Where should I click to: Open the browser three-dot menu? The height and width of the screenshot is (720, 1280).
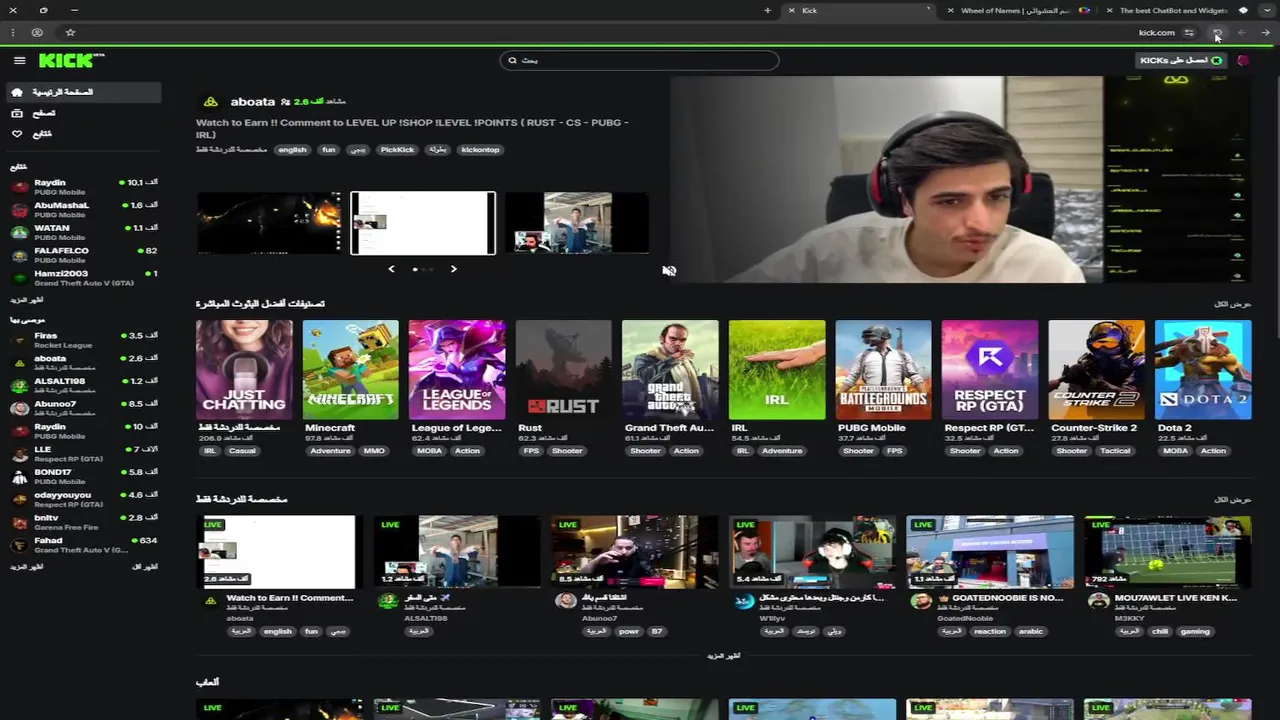coord(12,32)
